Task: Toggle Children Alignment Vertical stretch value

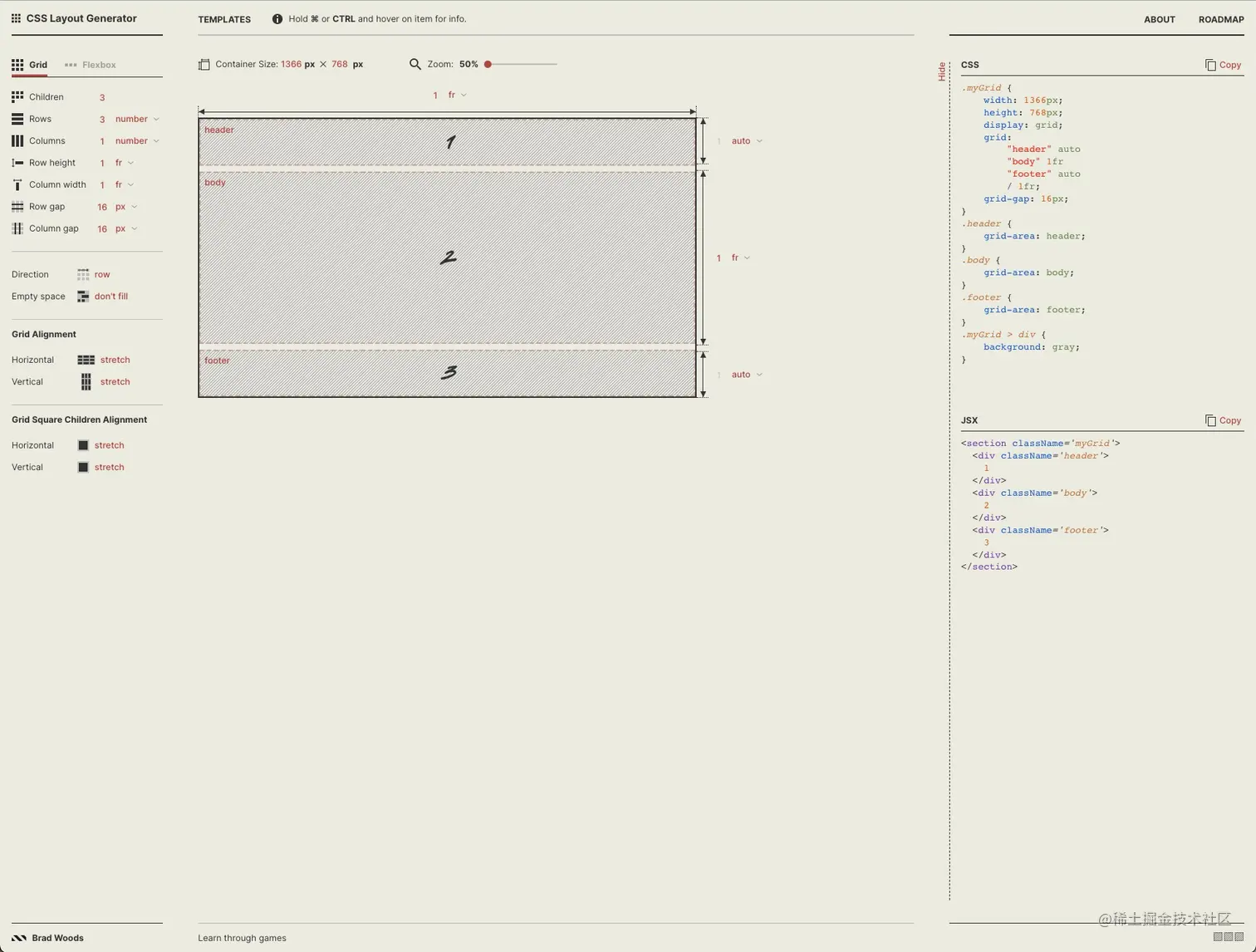Action: pyautogui.click(x=110, y=467)
